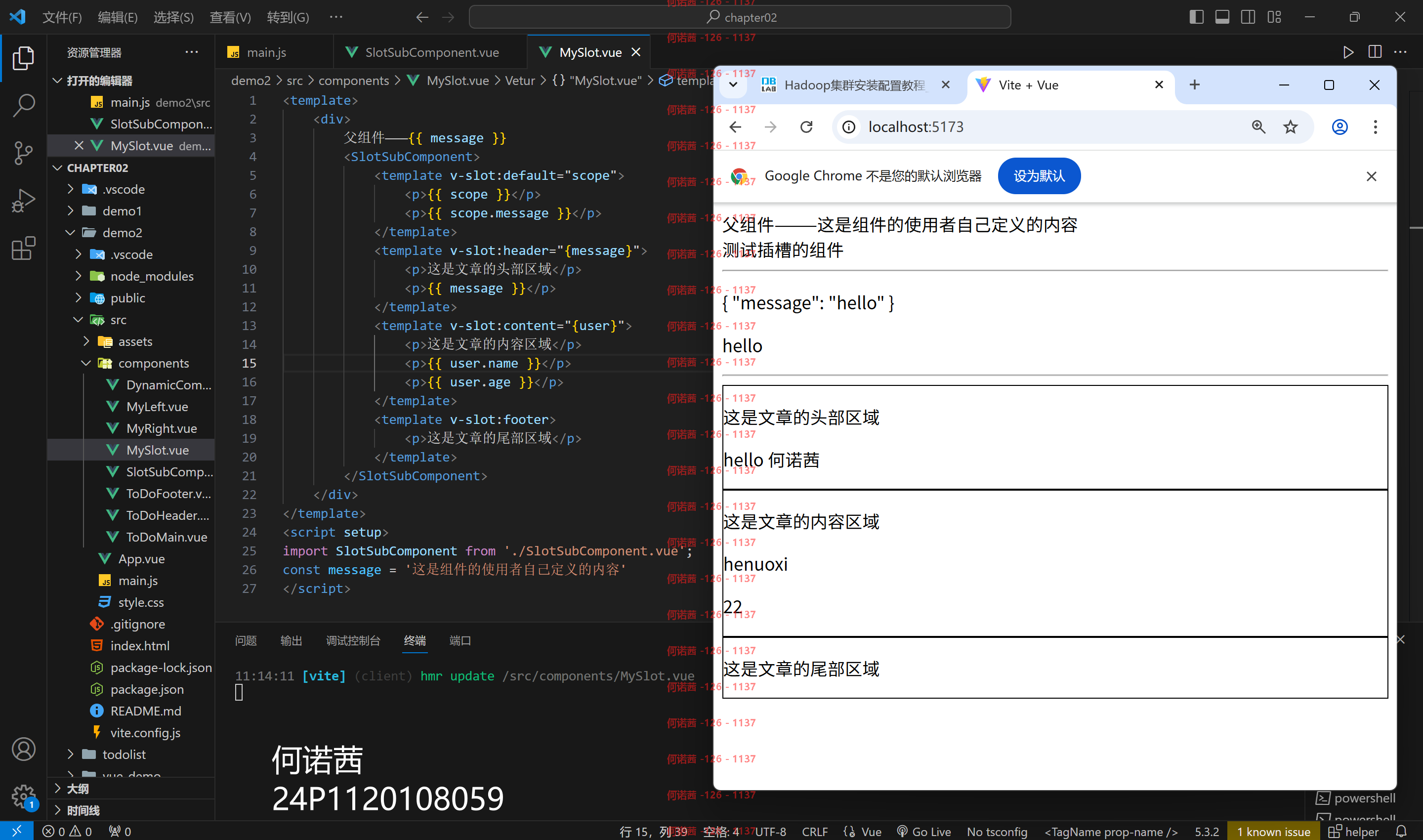The height and width of the screenshot is (840, 1423).
Task: Open Customize Layout icon
Action: (1274, 17)
